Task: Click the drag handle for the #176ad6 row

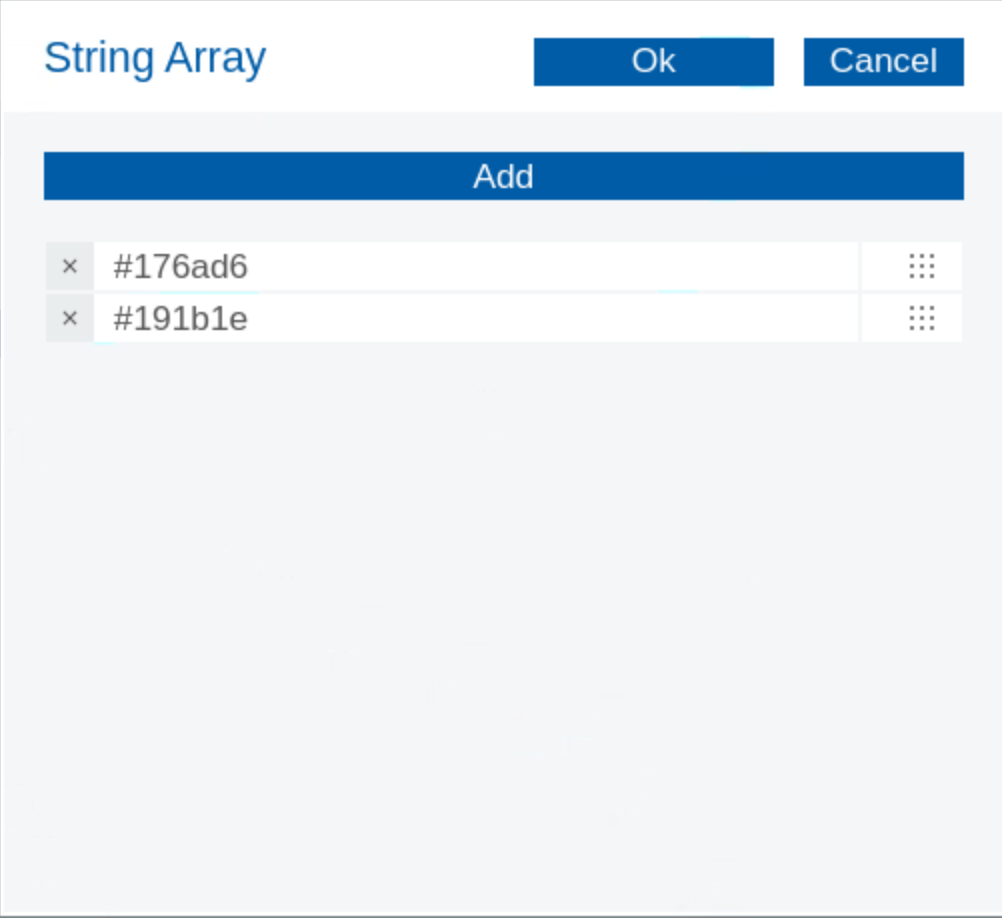Action: 921,267
